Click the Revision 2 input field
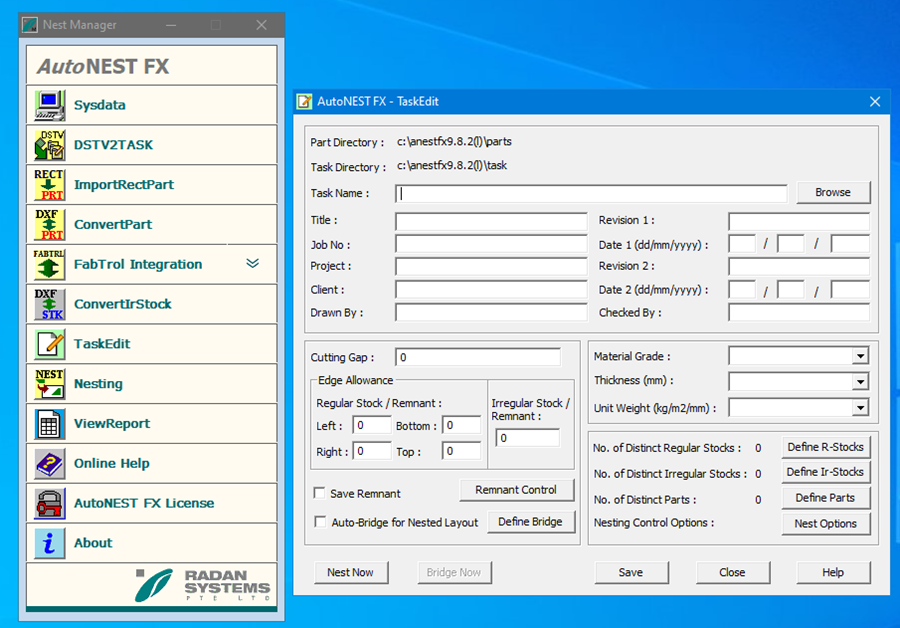Image resolution: width=900 pixels, height=628 pixels. (799, 266)
